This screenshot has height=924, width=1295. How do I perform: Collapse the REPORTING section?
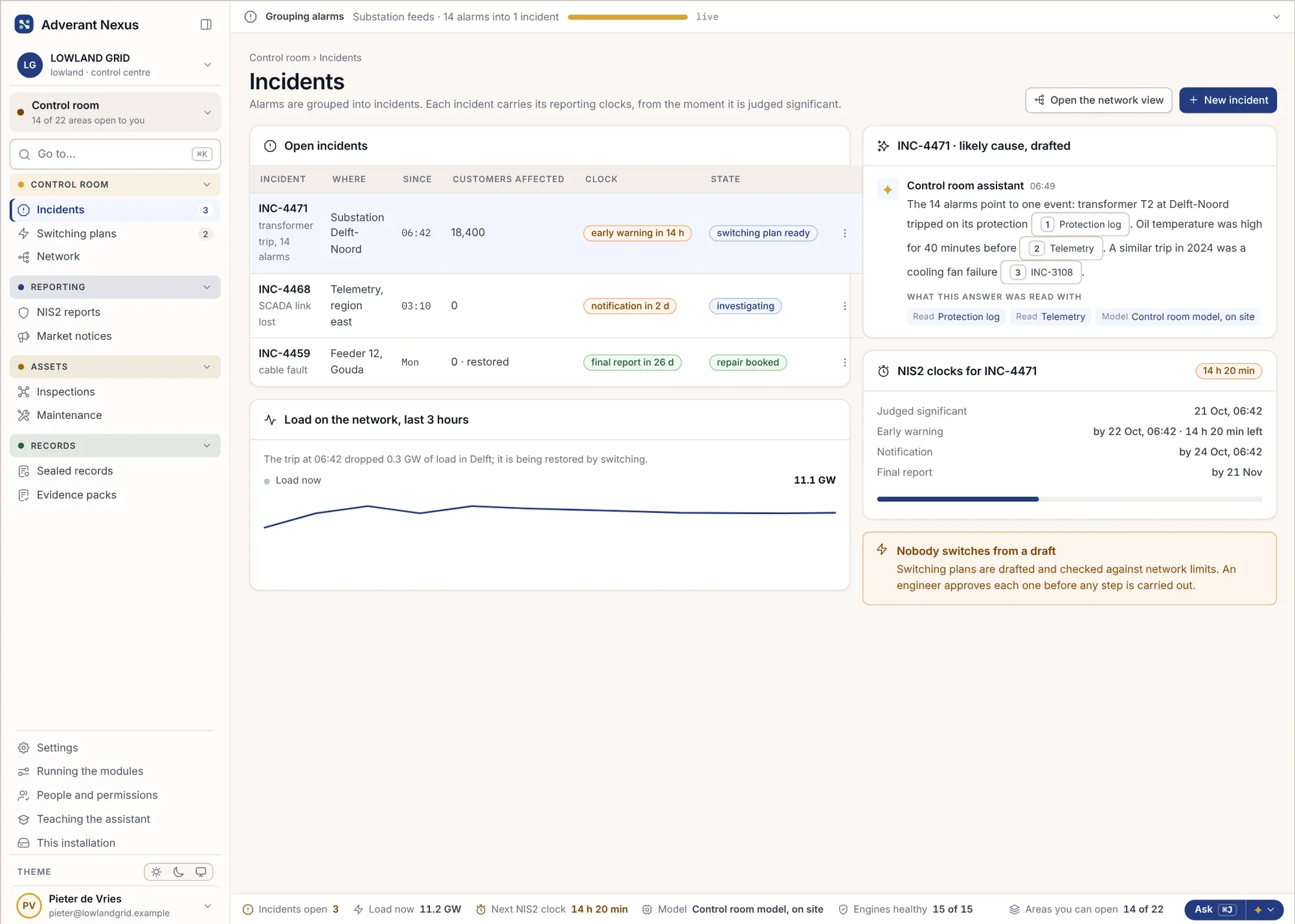[x=115, y=287]
